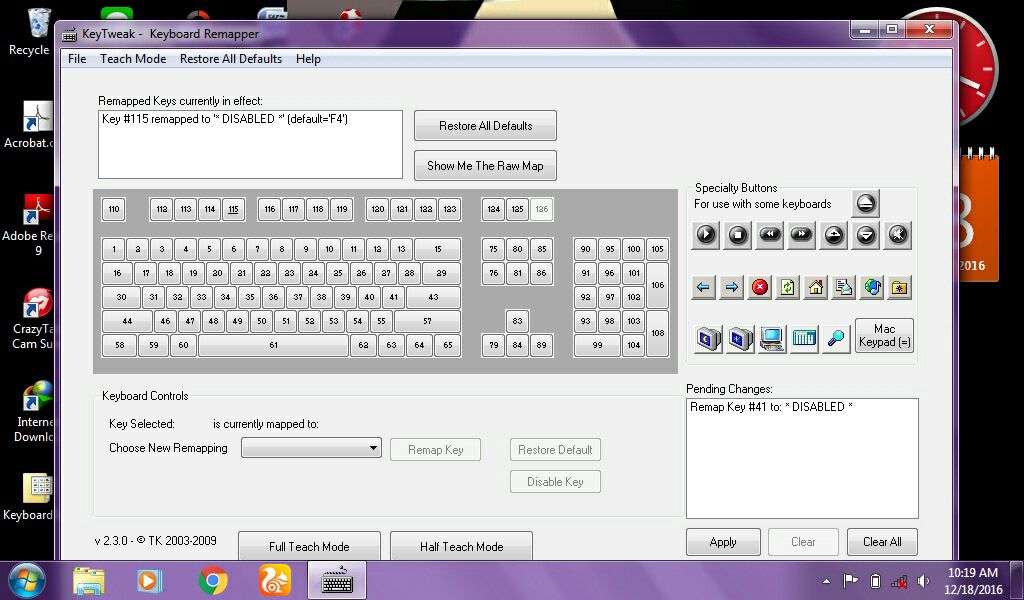This screenshot has width=1024, height=600.
Task: Click the Favorites folder specialty button
Action: tap(900, 287)
